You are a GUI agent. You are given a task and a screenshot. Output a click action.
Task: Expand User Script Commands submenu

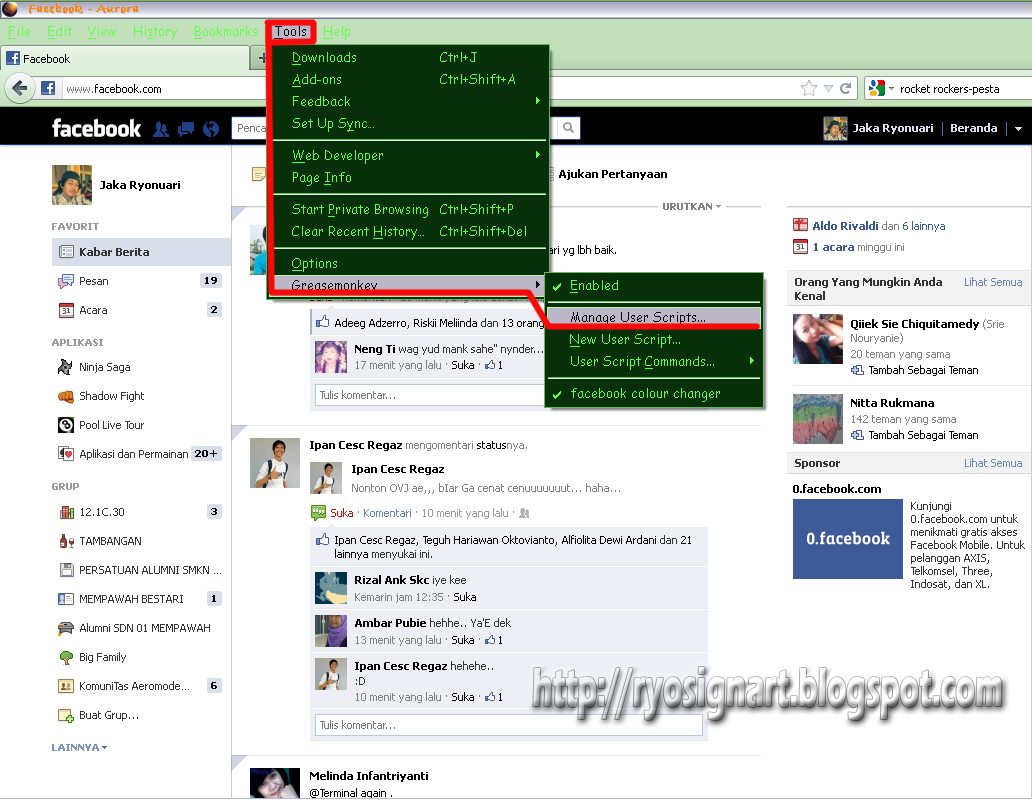654,361
